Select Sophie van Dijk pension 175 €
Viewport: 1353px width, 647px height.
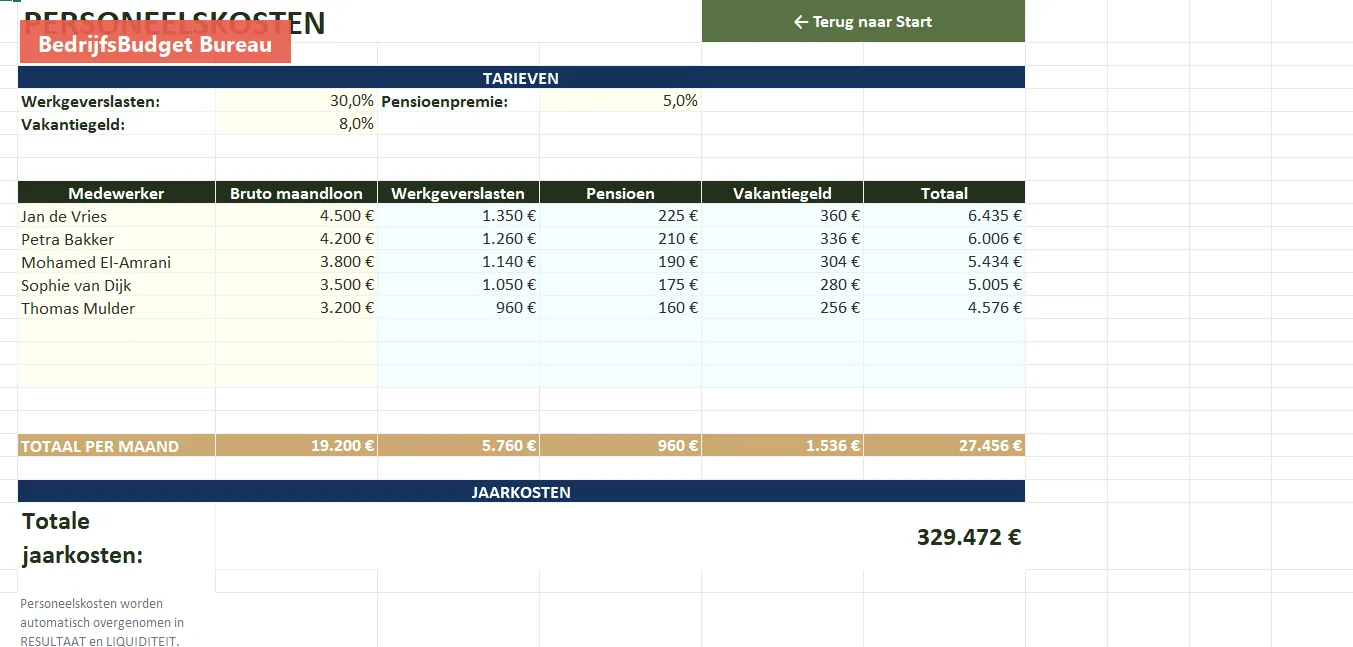click(621, 285)
